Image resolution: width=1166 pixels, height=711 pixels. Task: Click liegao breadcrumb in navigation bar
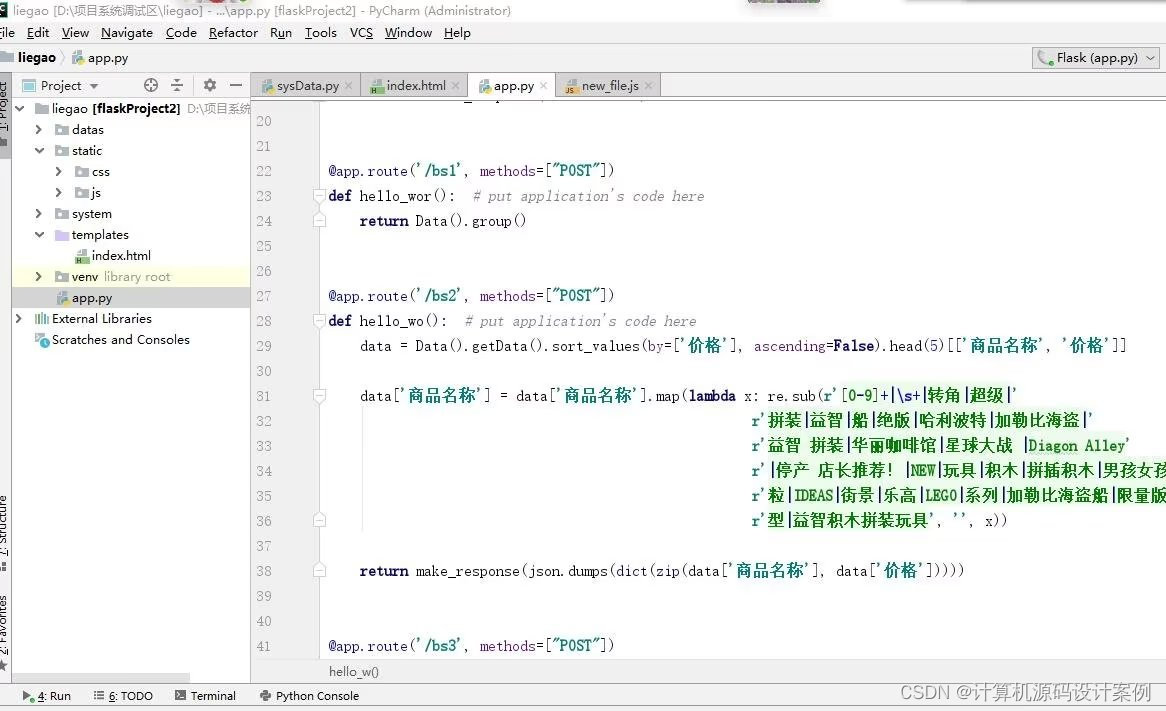coord(36,58)
